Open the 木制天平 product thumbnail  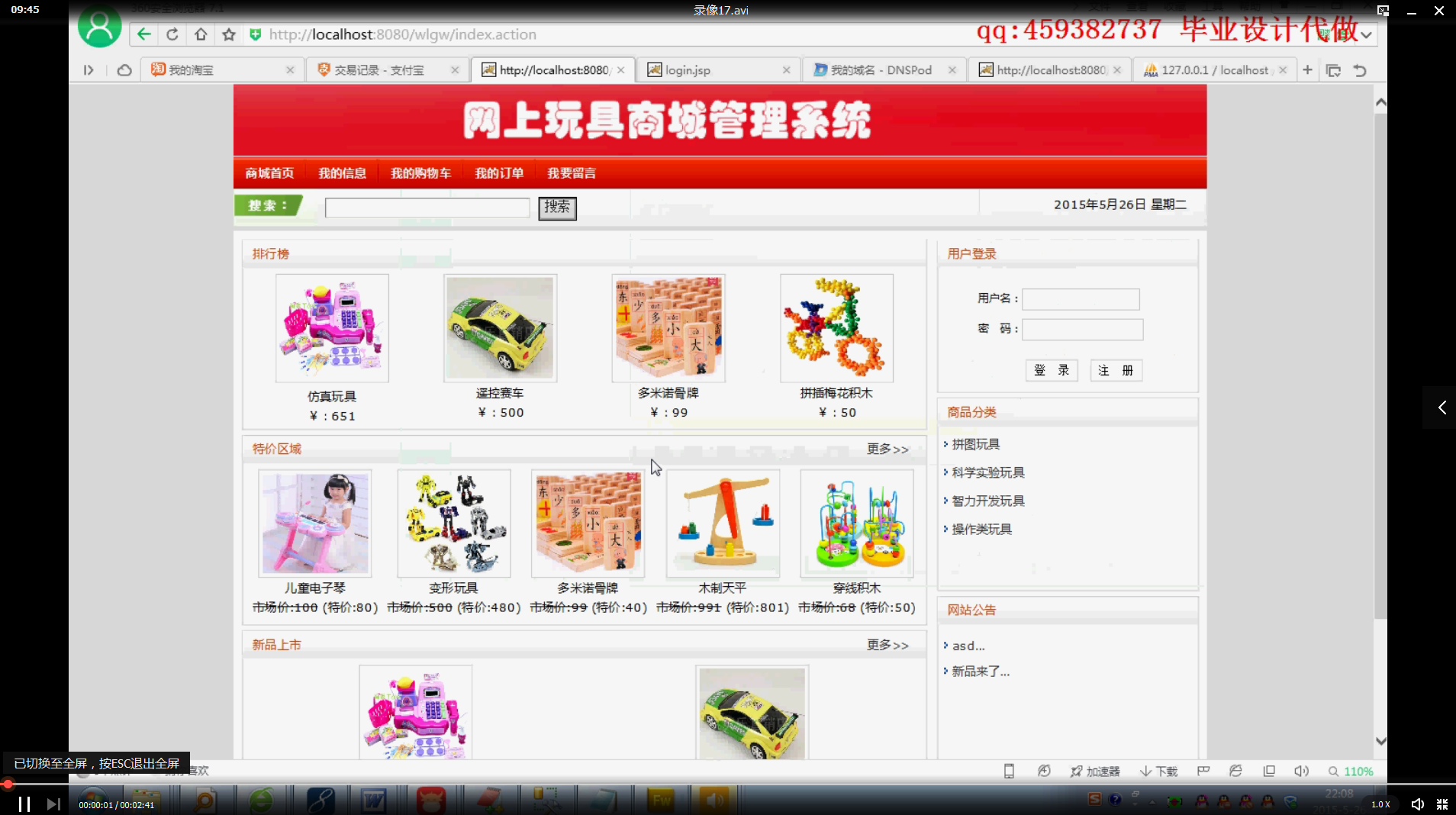click(723, 523)
